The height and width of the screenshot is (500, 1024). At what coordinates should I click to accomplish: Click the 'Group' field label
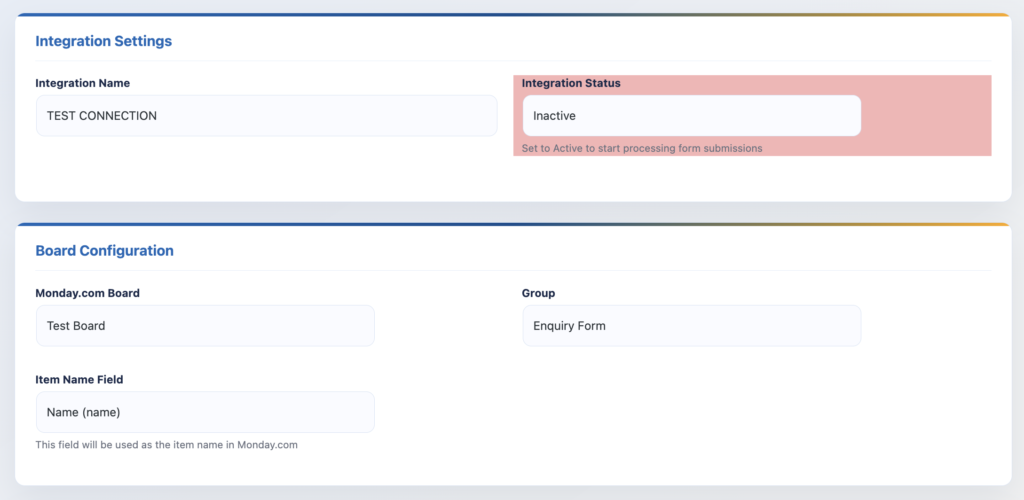(538, 293)
